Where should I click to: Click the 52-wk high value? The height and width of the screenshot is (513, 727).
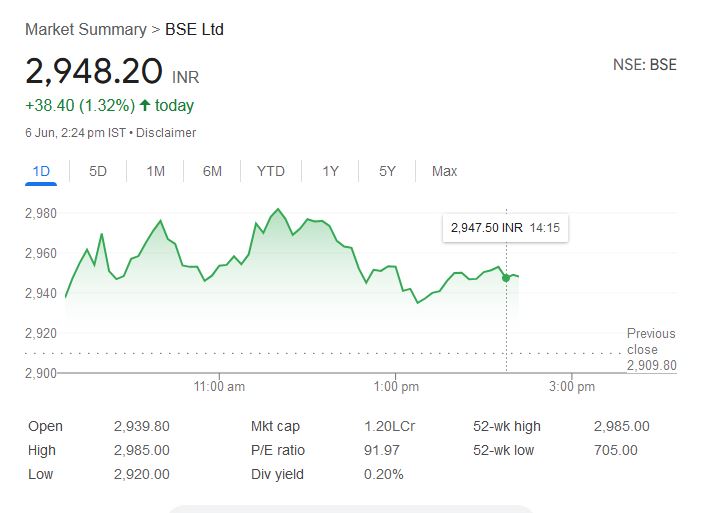[x=621, y=426]
